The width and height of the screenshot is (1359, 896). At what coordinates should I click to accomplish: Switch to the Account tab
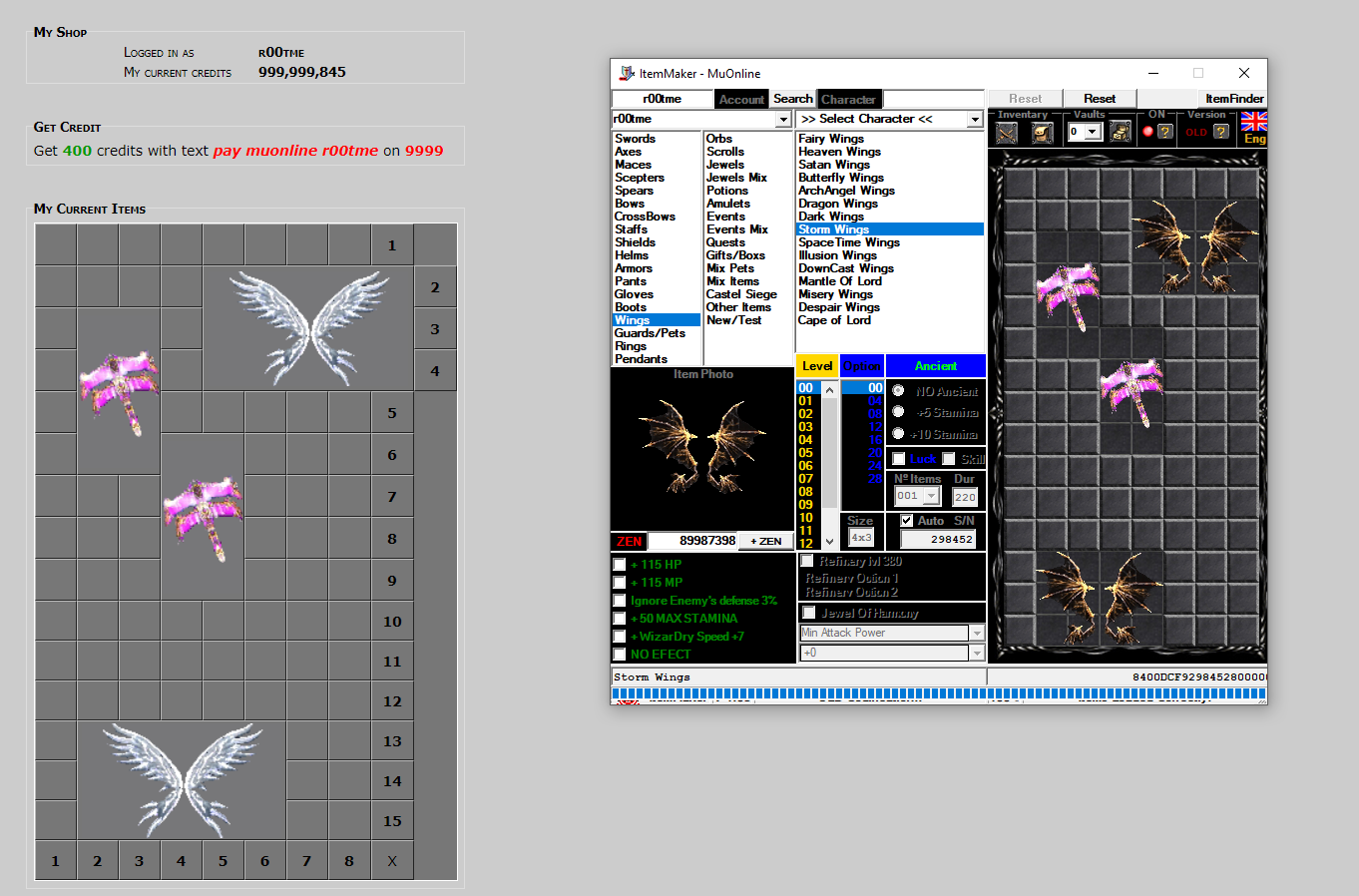[741, 99]
